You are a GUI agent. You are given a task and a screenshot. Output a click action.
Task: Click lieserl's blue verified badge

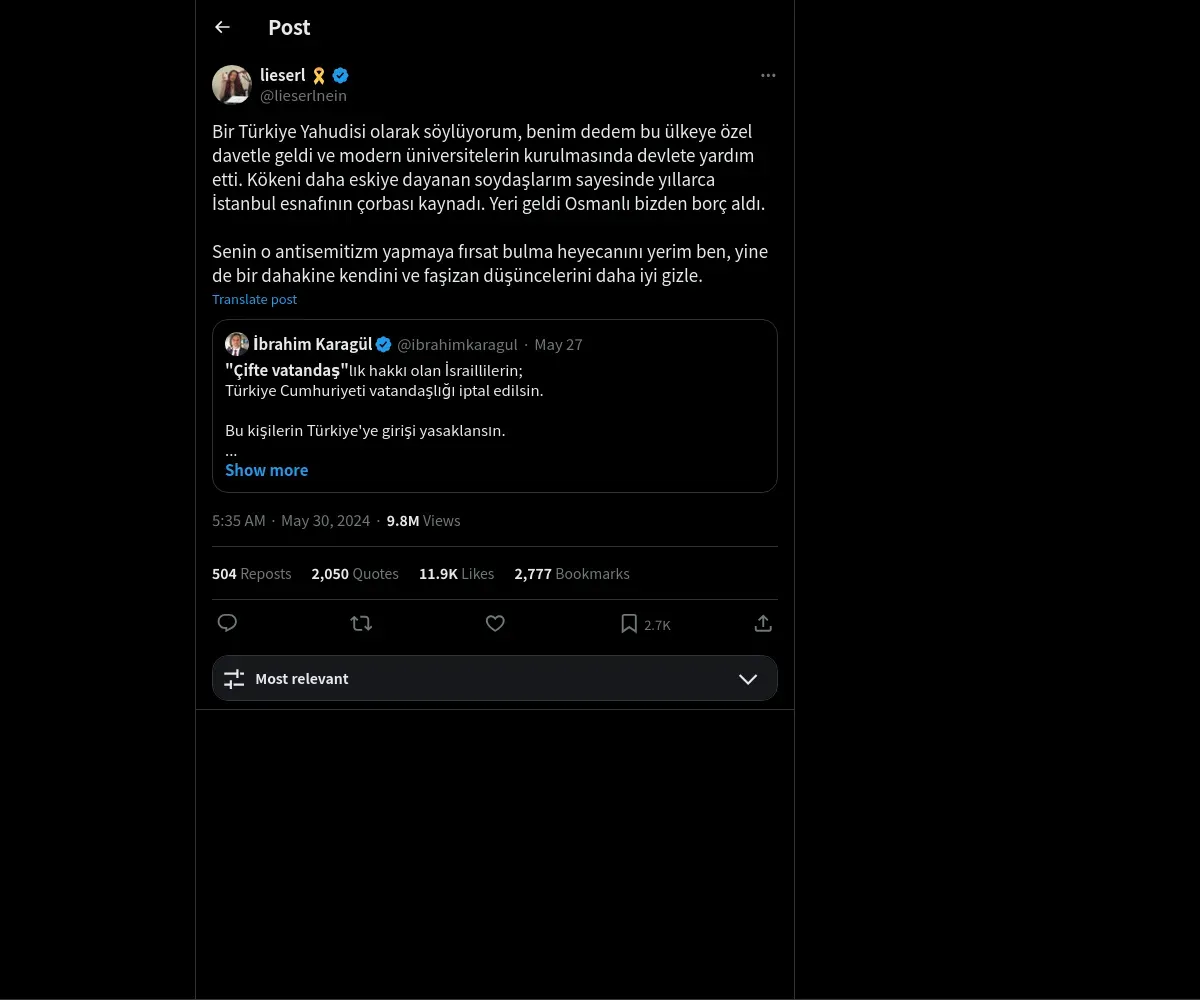(x=340, y=75)
